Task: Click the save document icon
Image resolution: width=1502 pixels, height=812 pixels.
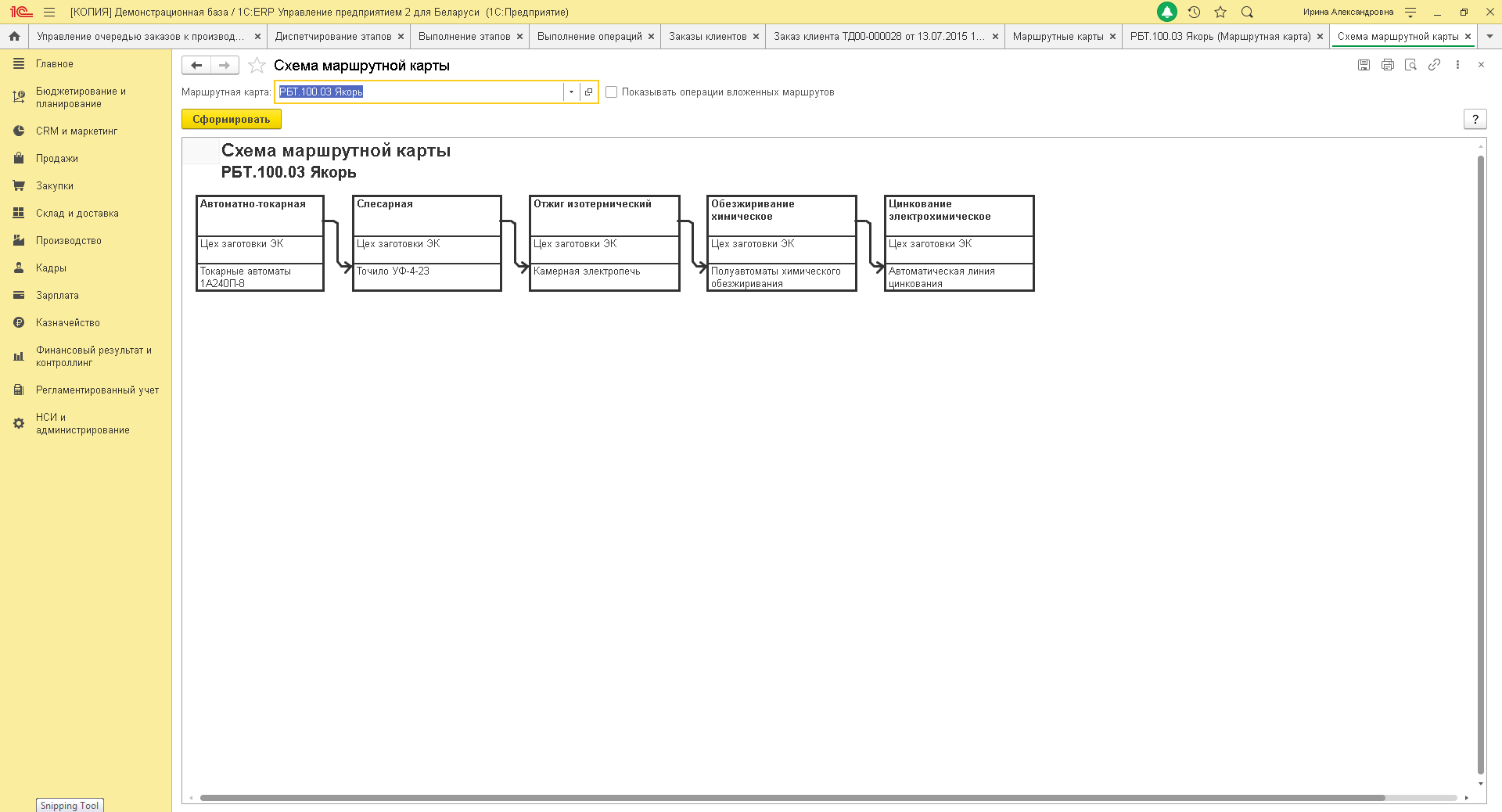Action: [1364, 65]
